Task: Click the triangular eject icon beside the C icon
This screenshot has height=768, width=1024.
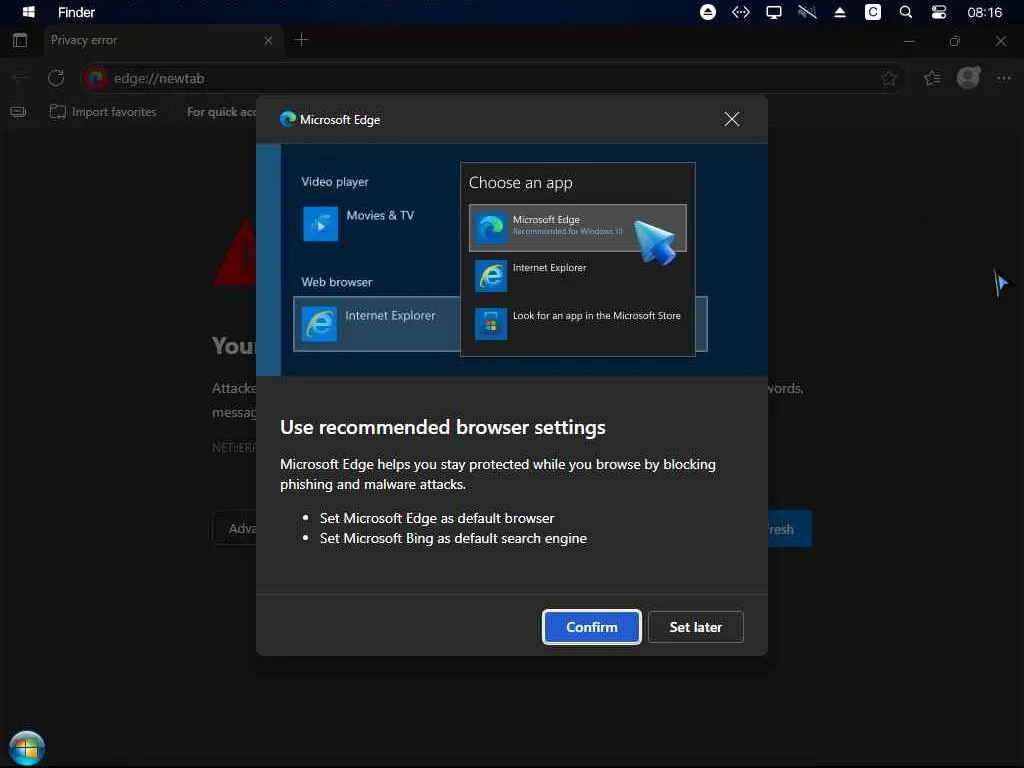Action: 840,12
